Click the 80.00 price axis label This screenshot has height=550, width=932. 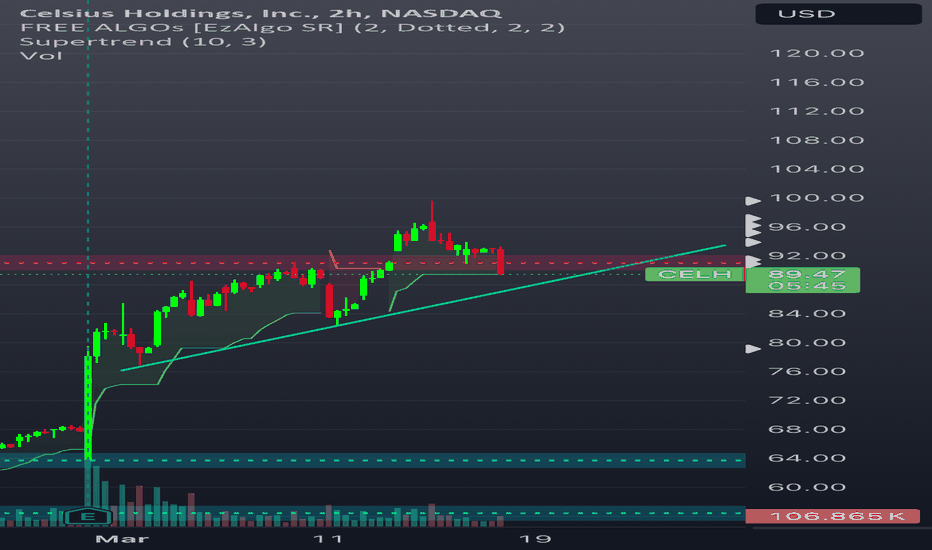tap(807, 342)
